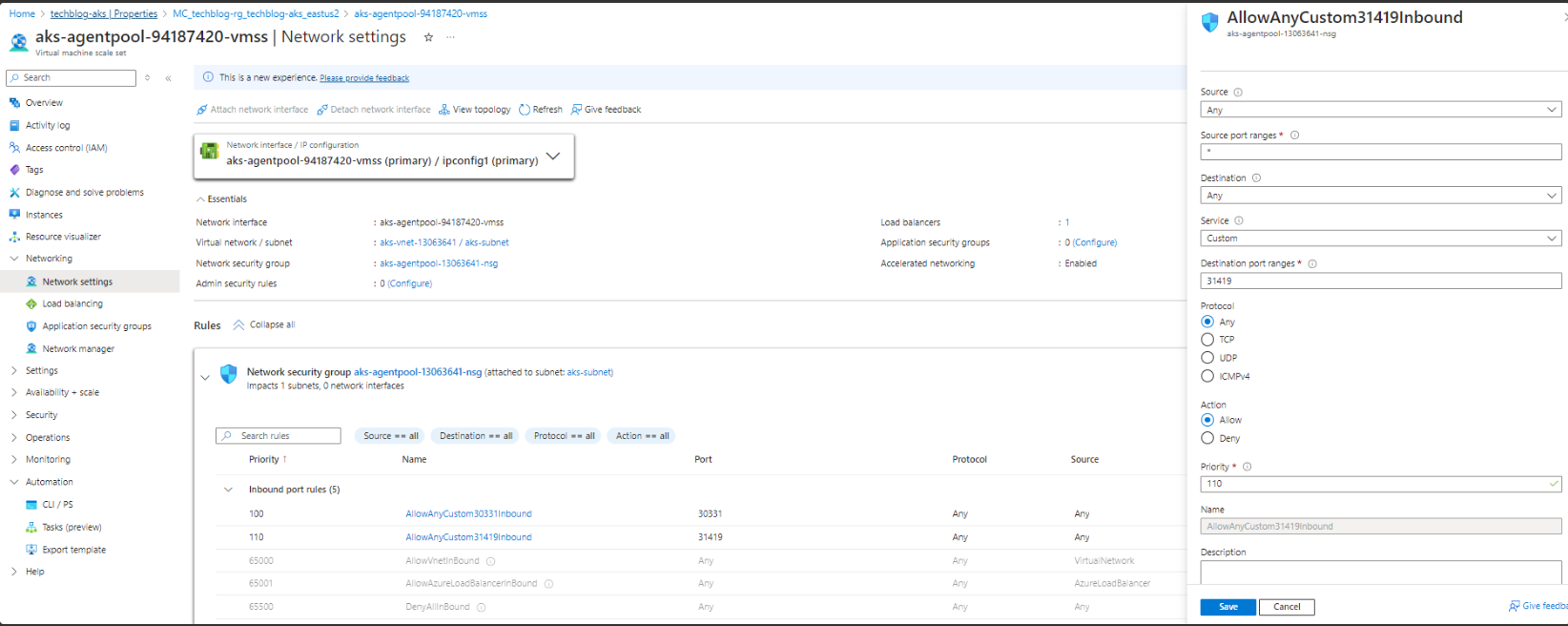Click the info icon beside DenyAllInBound
This screenshot has width=1568, height=626.
(481, 607)
